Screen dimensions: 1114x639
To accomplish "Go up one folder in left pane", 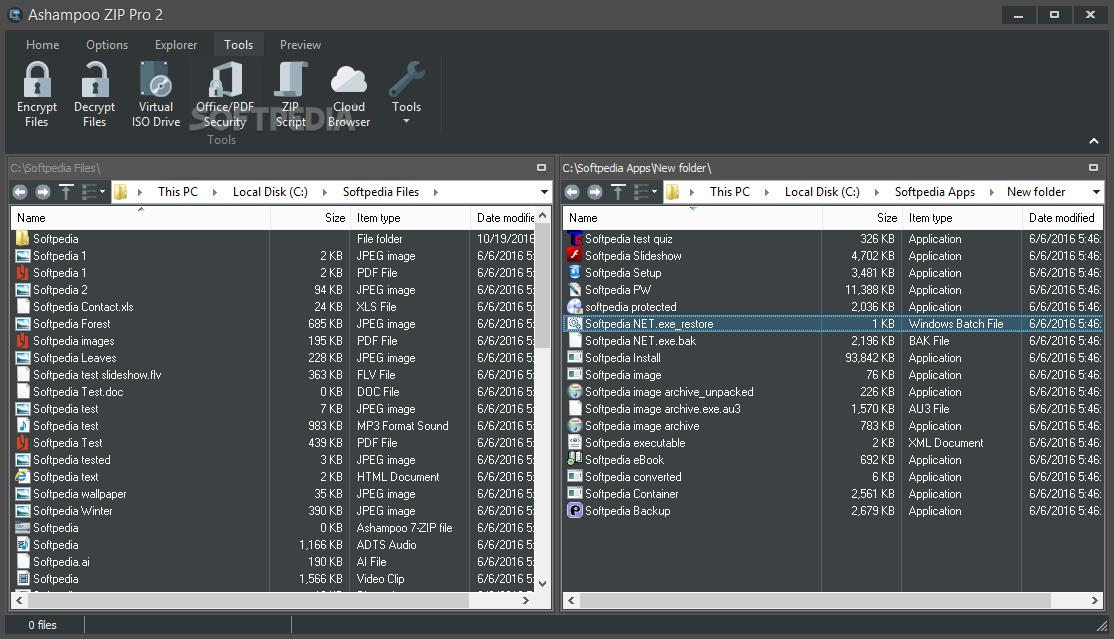I will [66, 192].
